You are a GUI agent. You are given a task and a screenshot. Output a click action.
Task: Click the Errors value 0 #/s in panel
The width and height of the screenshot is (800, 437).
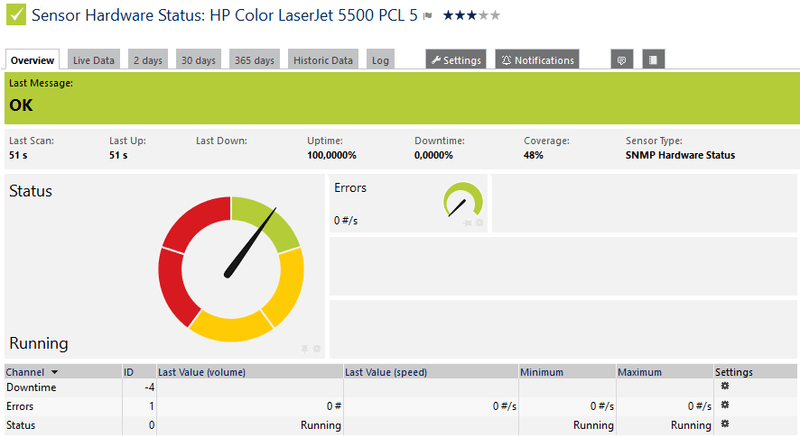click(x=346, y=221)
